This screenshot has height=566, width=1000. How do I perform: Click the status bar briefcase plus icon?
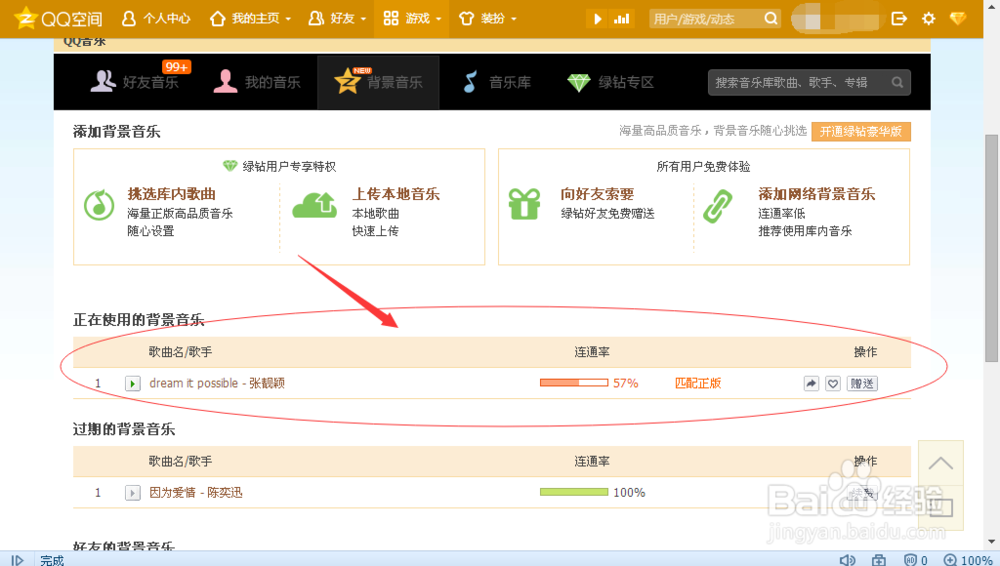click(879, 560)
